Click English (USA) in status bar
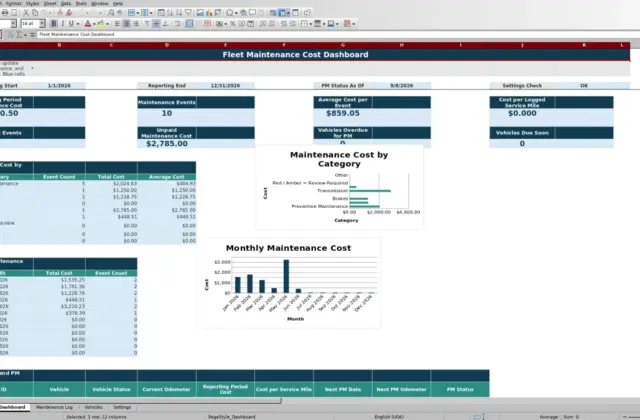The height and width of the screenshot is (420, 640). (x=389, y=417)
